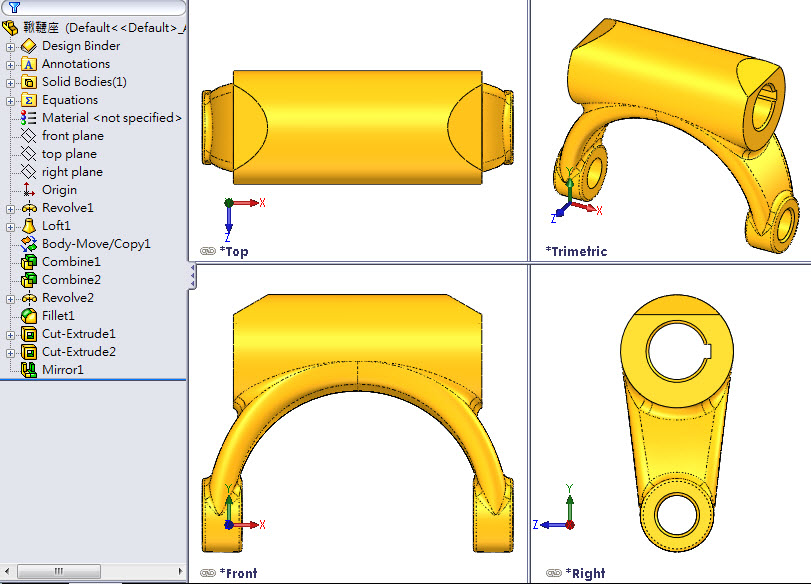Expand the Design Binder node
811x584 pixels.
[10, 47]
